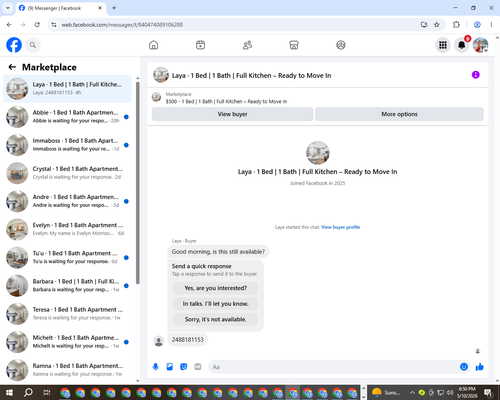Open the Immaboss conversation

pyautogui.click(x=67, y=145)
